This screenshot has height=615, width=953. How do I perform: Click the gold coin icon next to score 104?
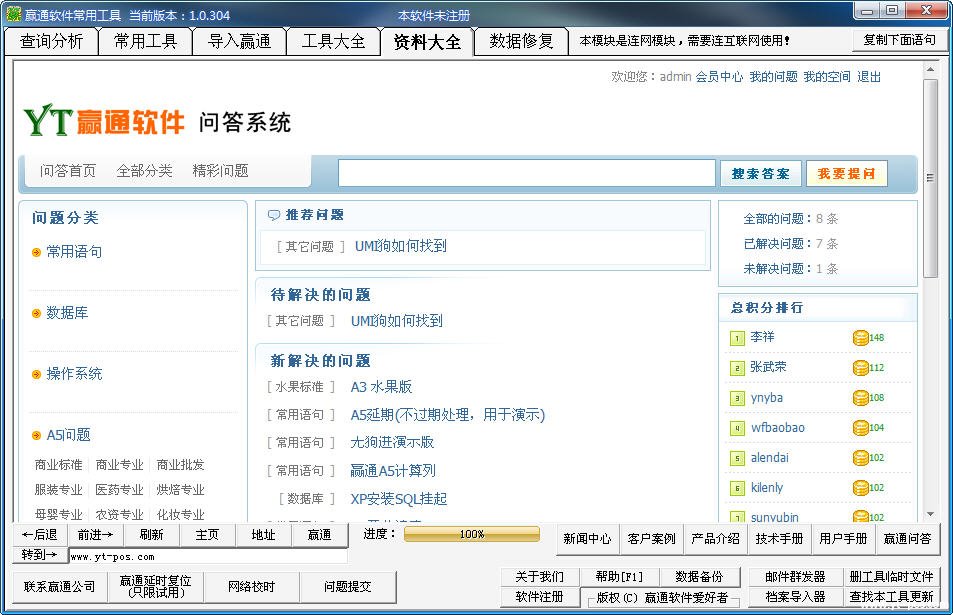[x=861, y=428]
